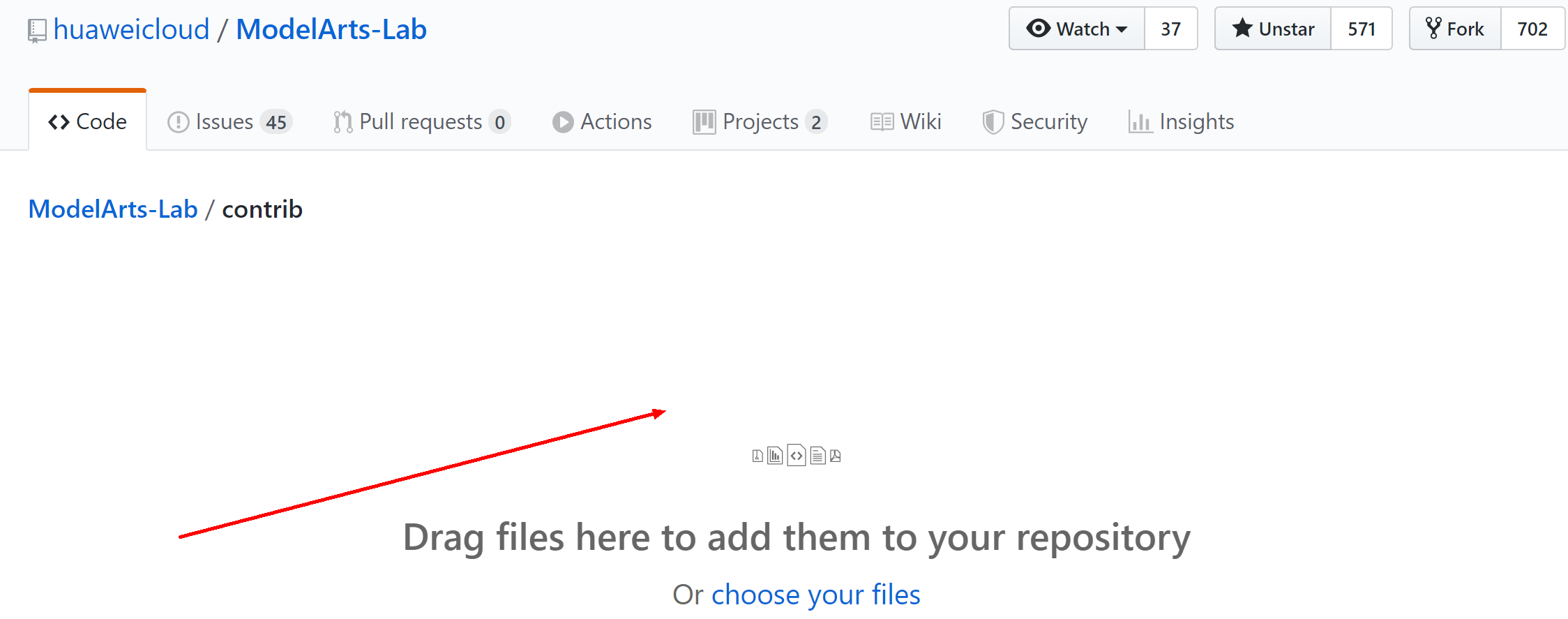Viewport: 1568px width, 619px height.
Task: View the 571 stargazers count
Action: [1361, 29]
